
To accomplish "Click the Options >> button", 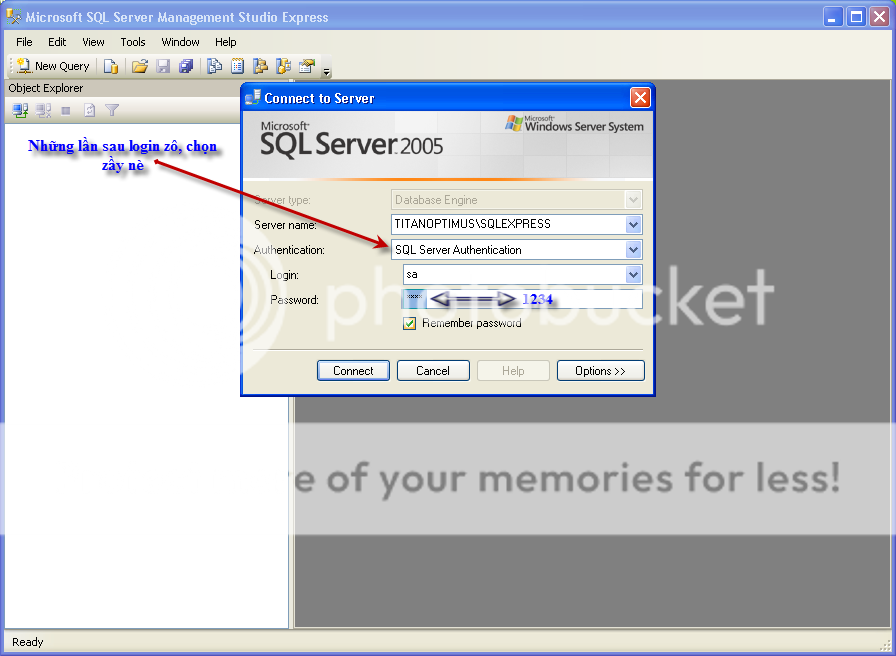I will 601,371.
